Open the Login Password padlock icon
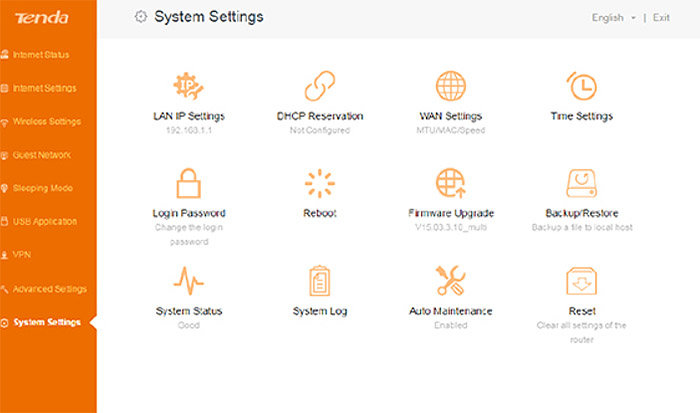Image resolution: width=700 pixels, height=413 pixels. pyautogui.click(x=188, y=183)
